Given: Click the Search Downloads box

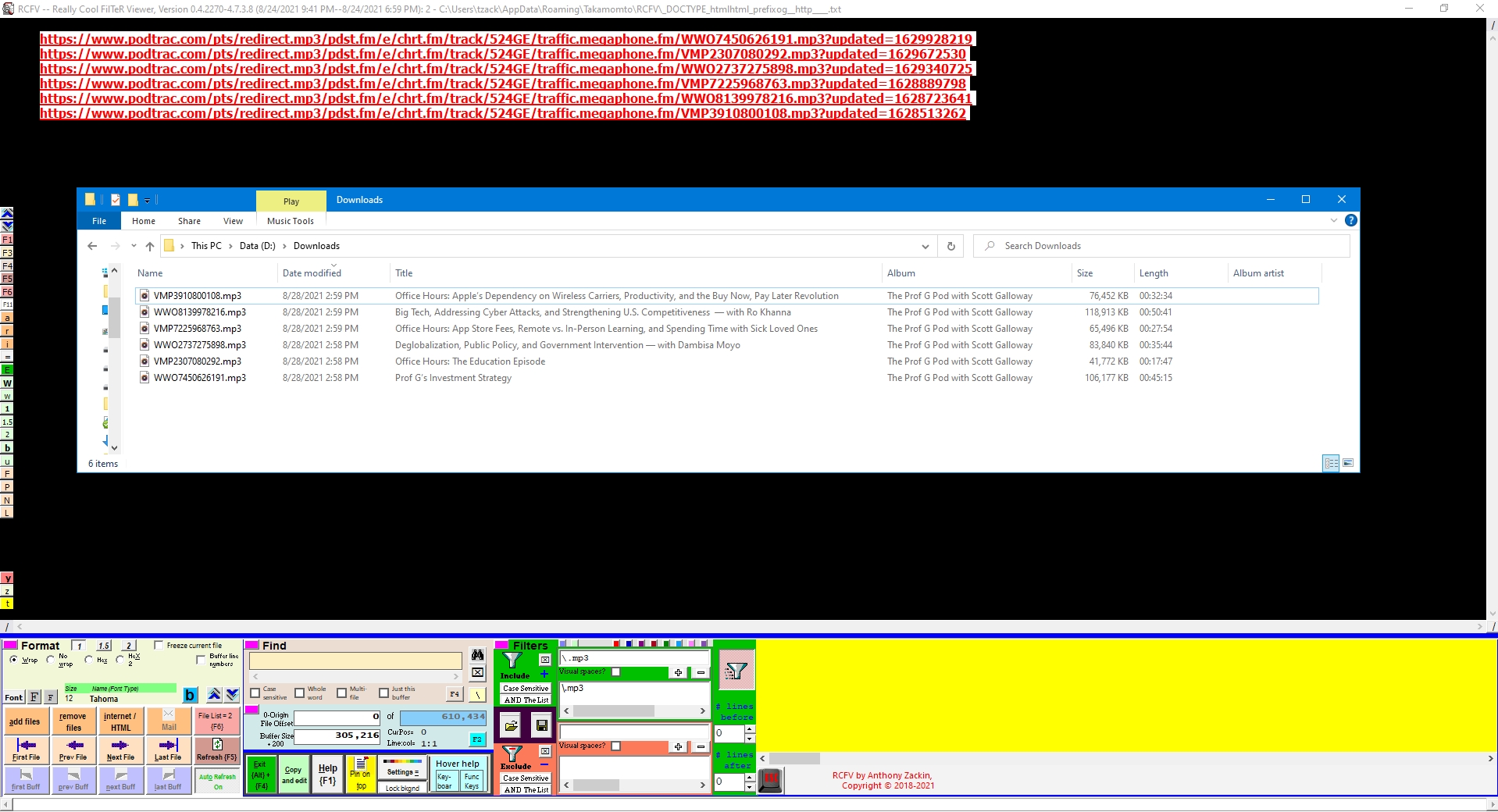Looking at the screenshot, I should tap(1161, 246).
